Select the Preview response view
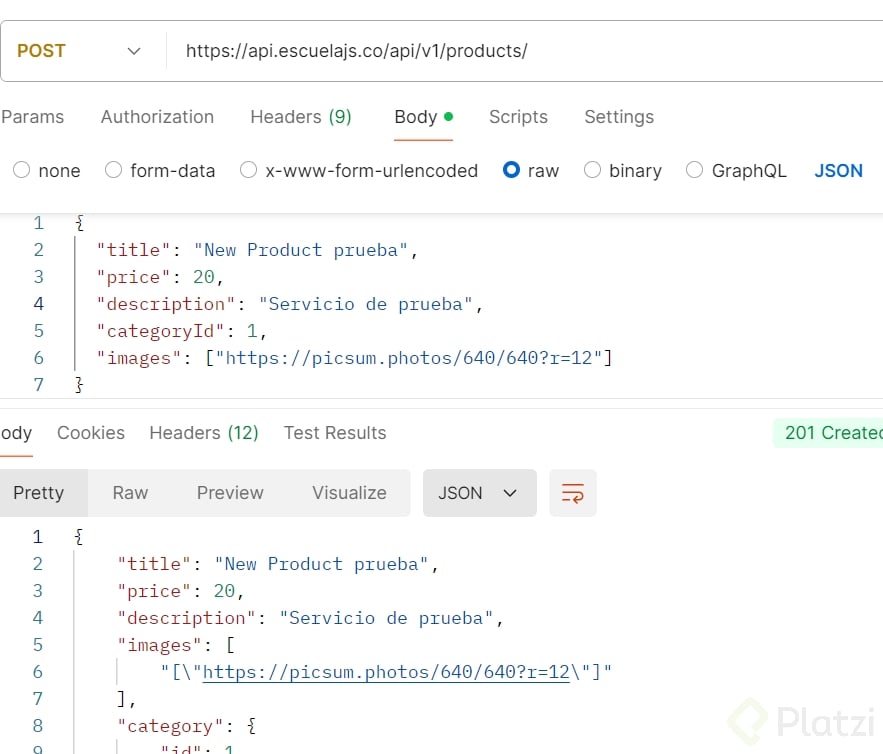Viewport: 883px width, 754px height. (230, 493)
